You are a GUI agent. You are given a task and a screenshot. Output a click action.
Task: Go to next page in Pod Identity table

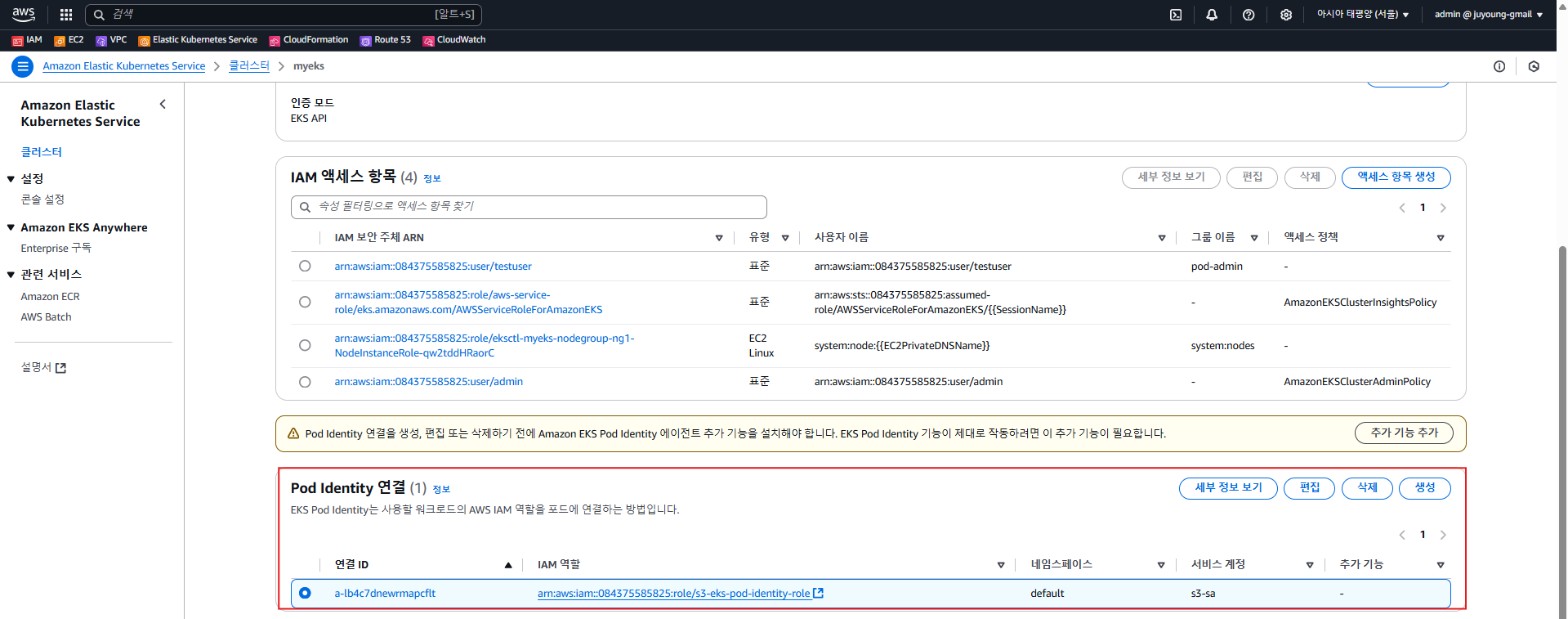1443,535
